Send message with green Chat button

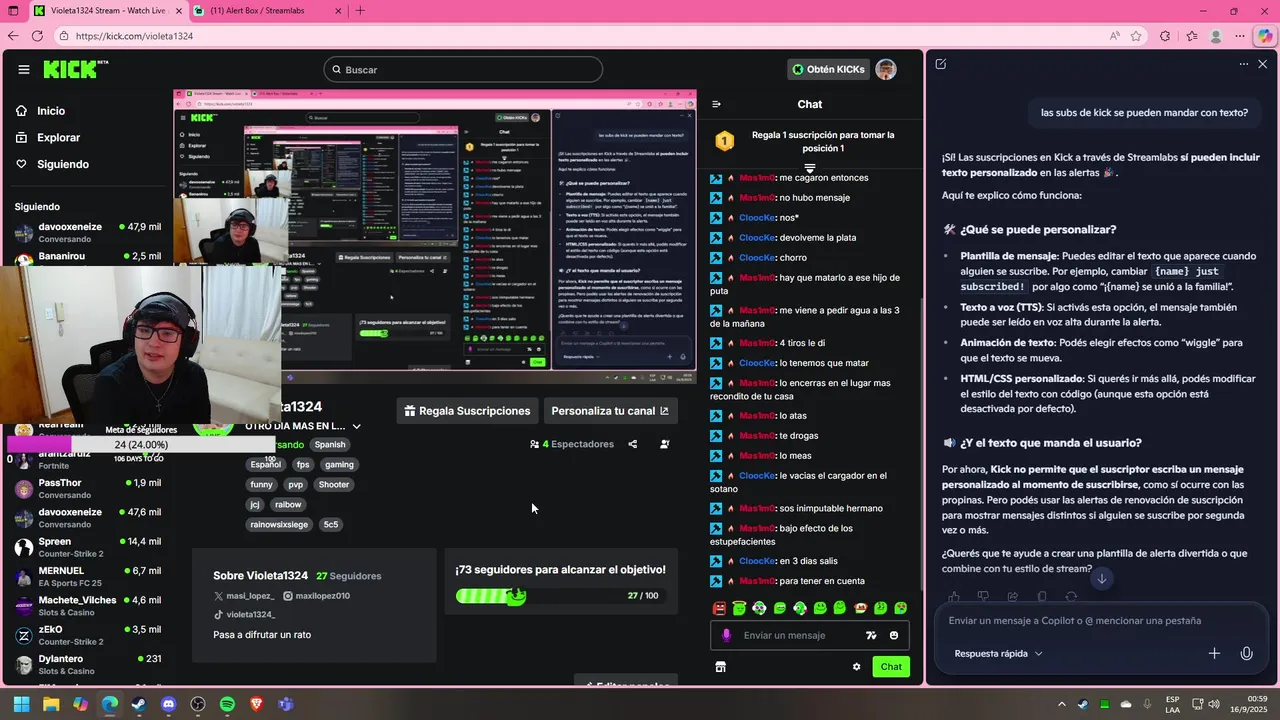point(891,667)
